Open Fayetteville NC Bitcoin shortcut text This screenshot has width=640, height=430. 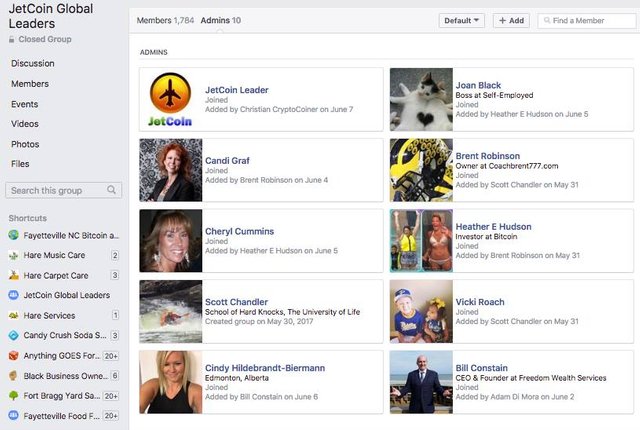click(x=71, y=235)
